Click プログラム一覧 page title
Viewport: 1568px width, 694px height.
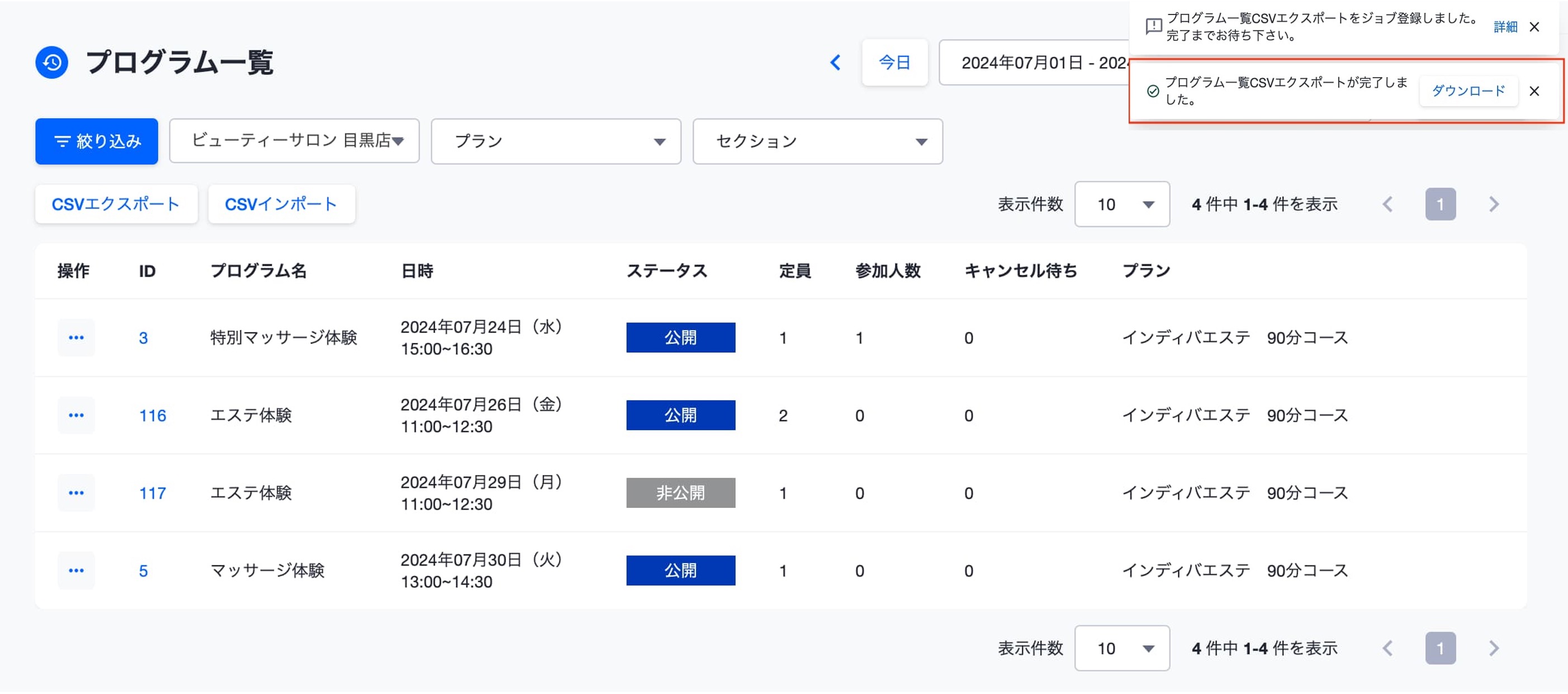179,63
